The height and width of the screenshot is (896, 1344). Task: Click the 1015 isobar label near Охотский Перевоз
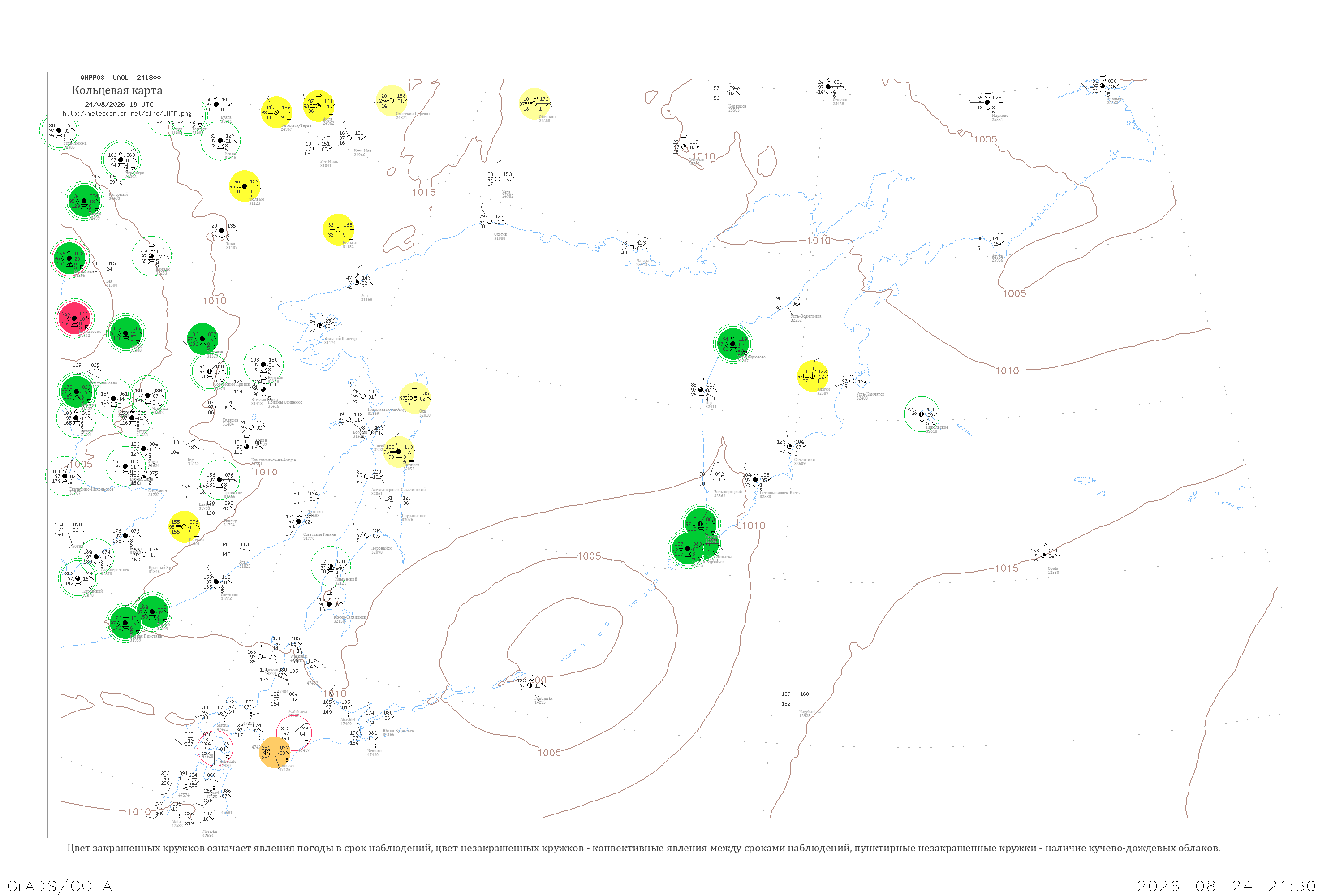[424, 193]
